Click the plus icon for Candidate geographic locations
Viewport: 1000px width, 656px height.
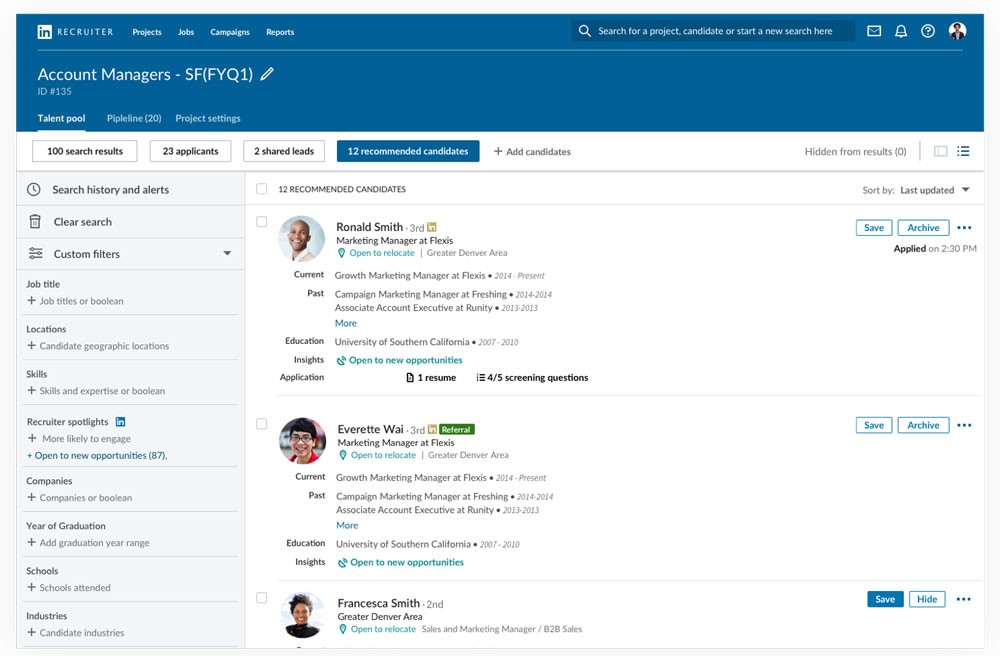(31, 345)
